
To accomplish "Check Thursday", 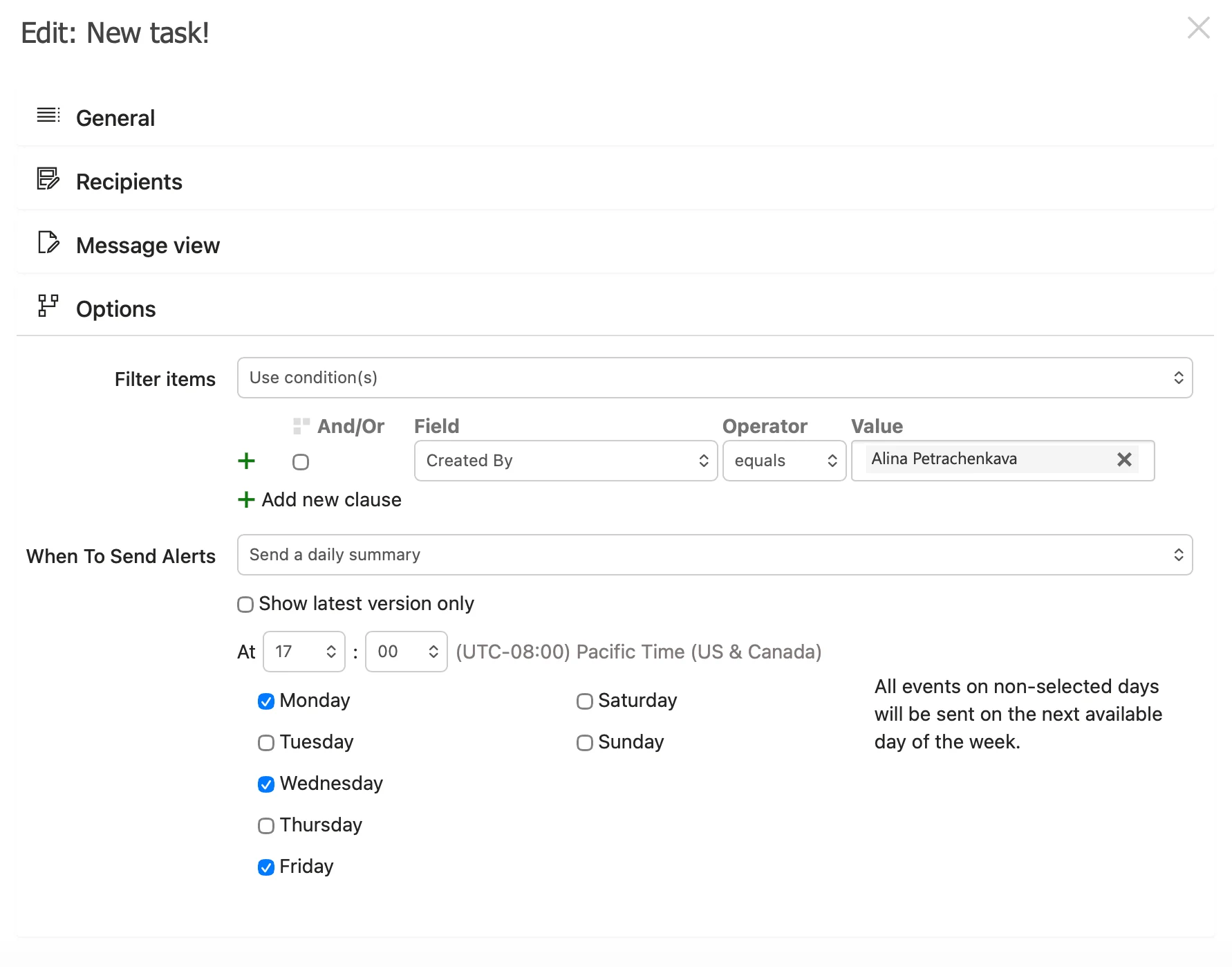I will [266, 826].
